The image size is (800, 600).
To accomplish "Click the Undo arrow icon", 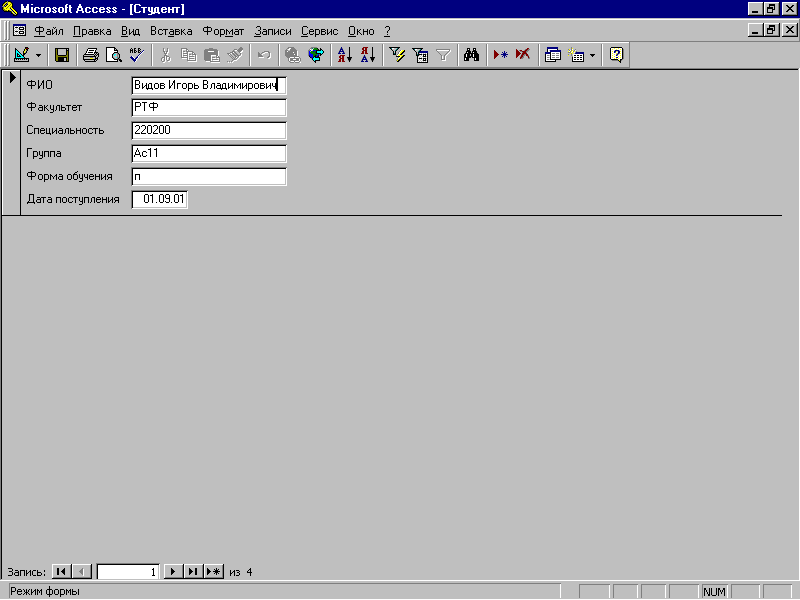I will coord(264,55).
